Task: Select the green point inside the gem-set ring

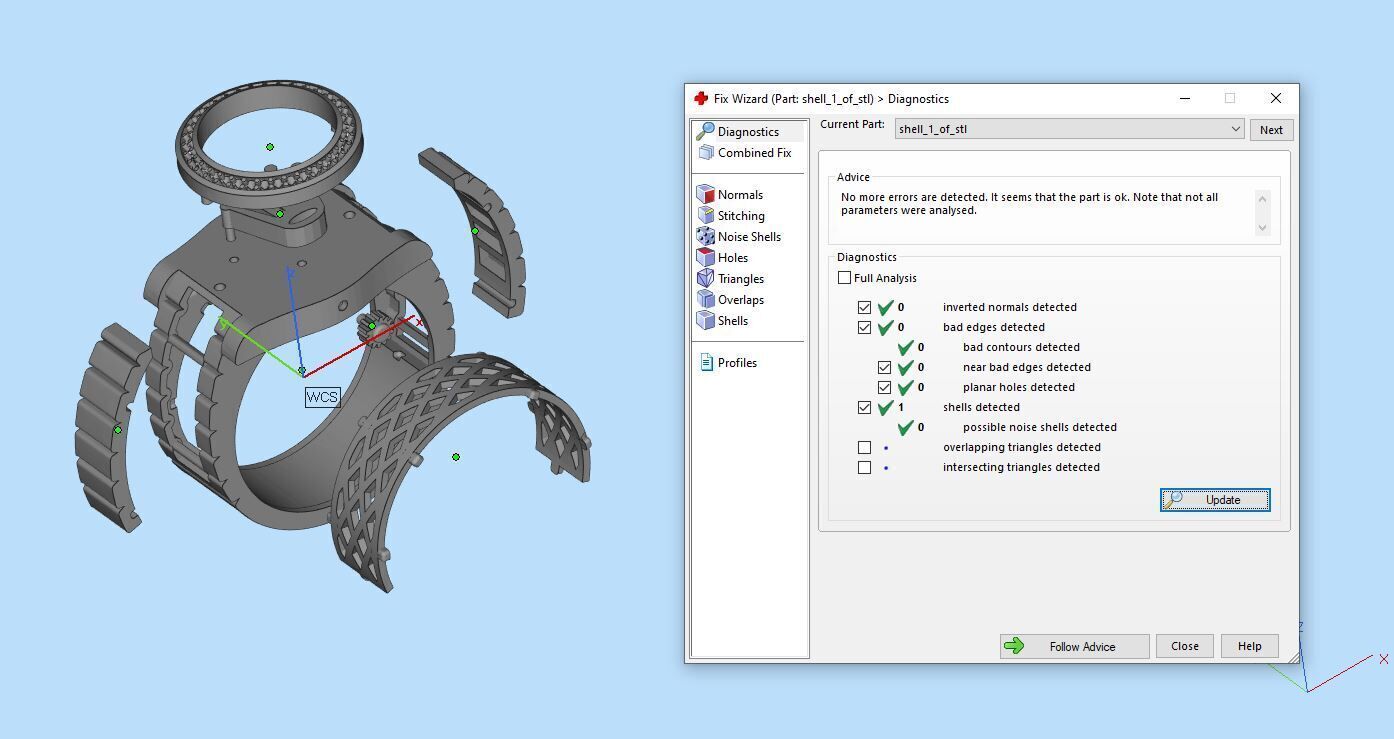Action: coord(270,147)
